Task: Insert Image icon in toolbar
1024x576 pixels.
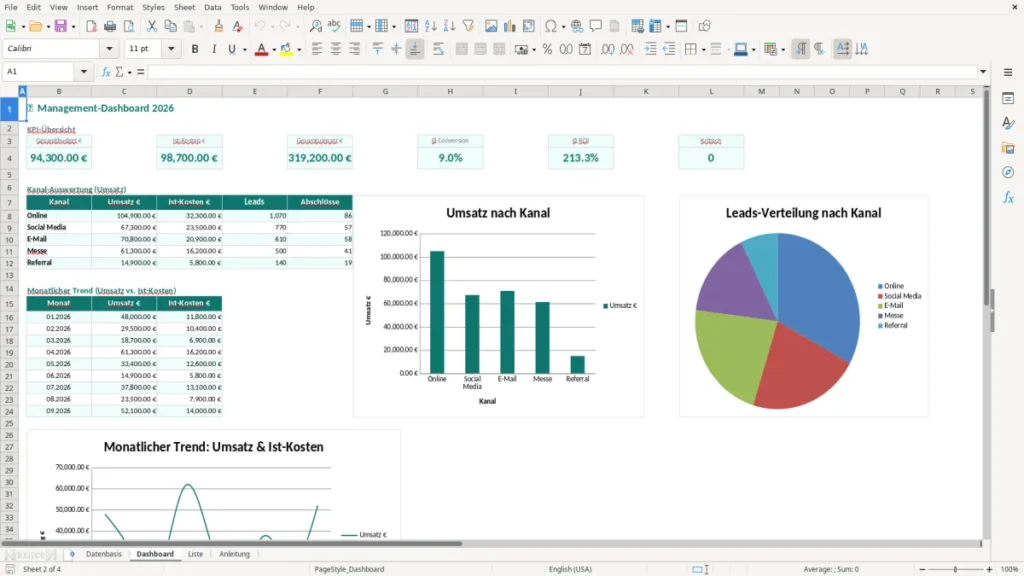Action: [x=491, y=26]
